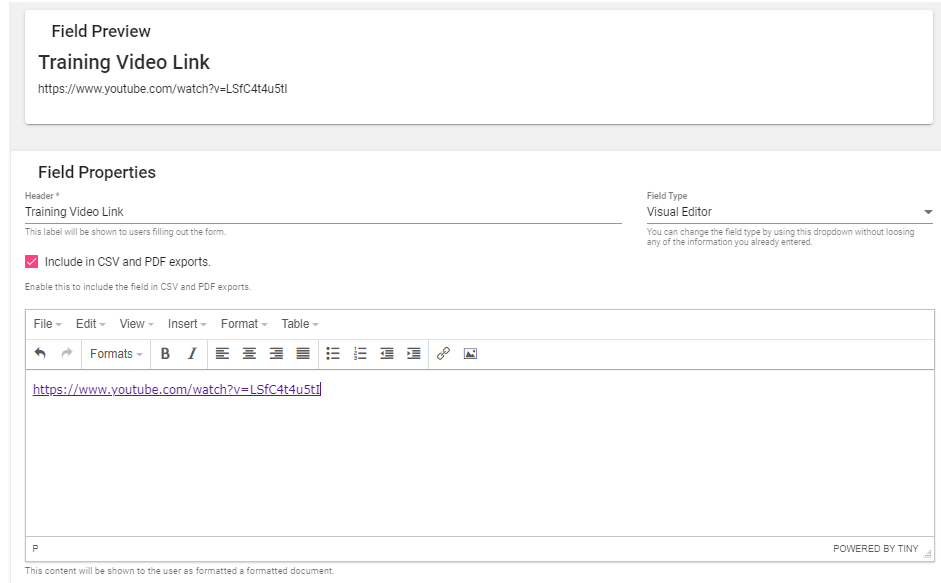This screenshot has height=583, width=941.
Task: Click the editor resize handle
Action: click(x=928, y=554)
